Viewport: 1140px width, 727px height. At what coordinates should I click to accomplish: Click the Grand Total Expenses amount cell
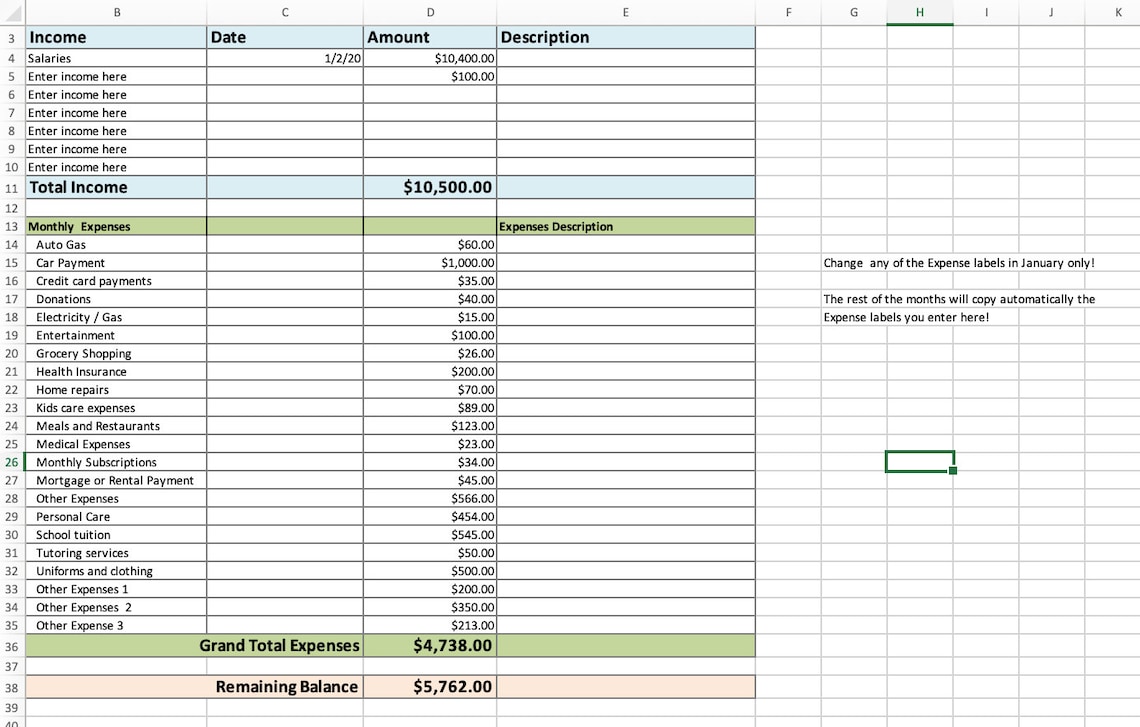coord(430,645)
